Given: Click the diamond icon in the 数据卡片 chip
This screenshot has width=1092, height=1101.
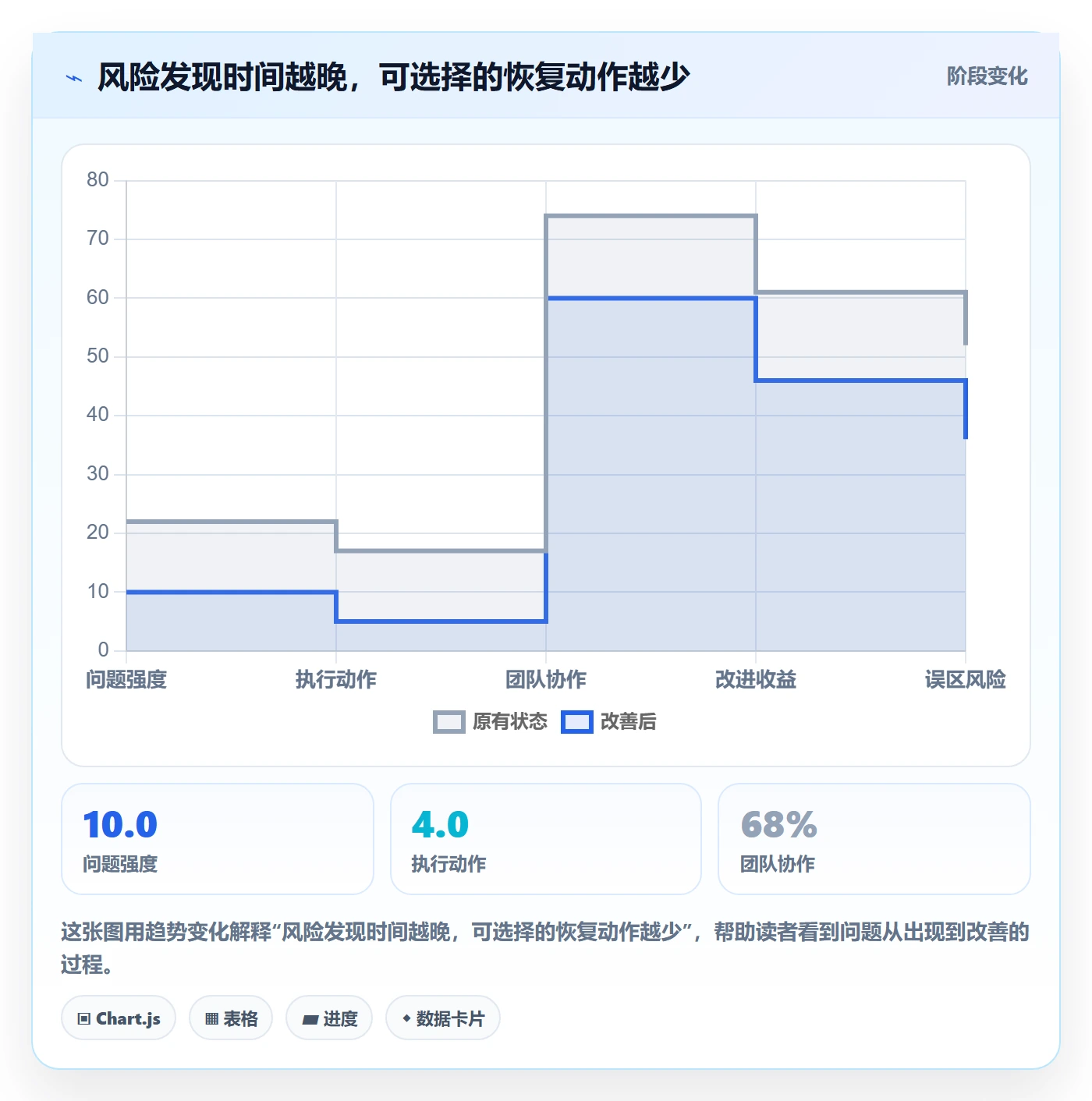Looking at the screenshot, I should 406,1018.
